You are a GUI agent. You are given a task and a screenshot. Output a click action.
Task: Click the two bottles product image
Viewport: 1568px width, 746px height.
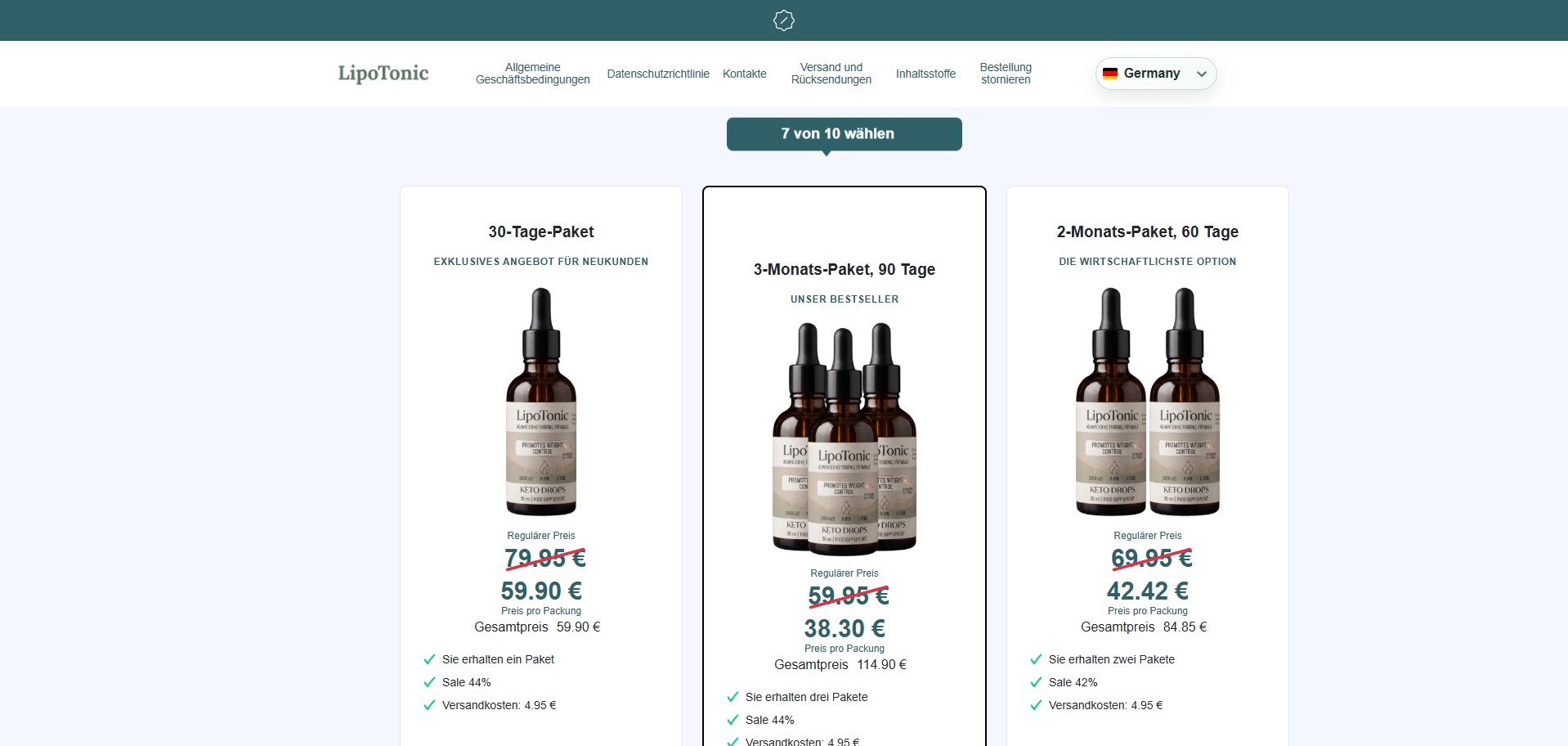tap(1148, 402)
